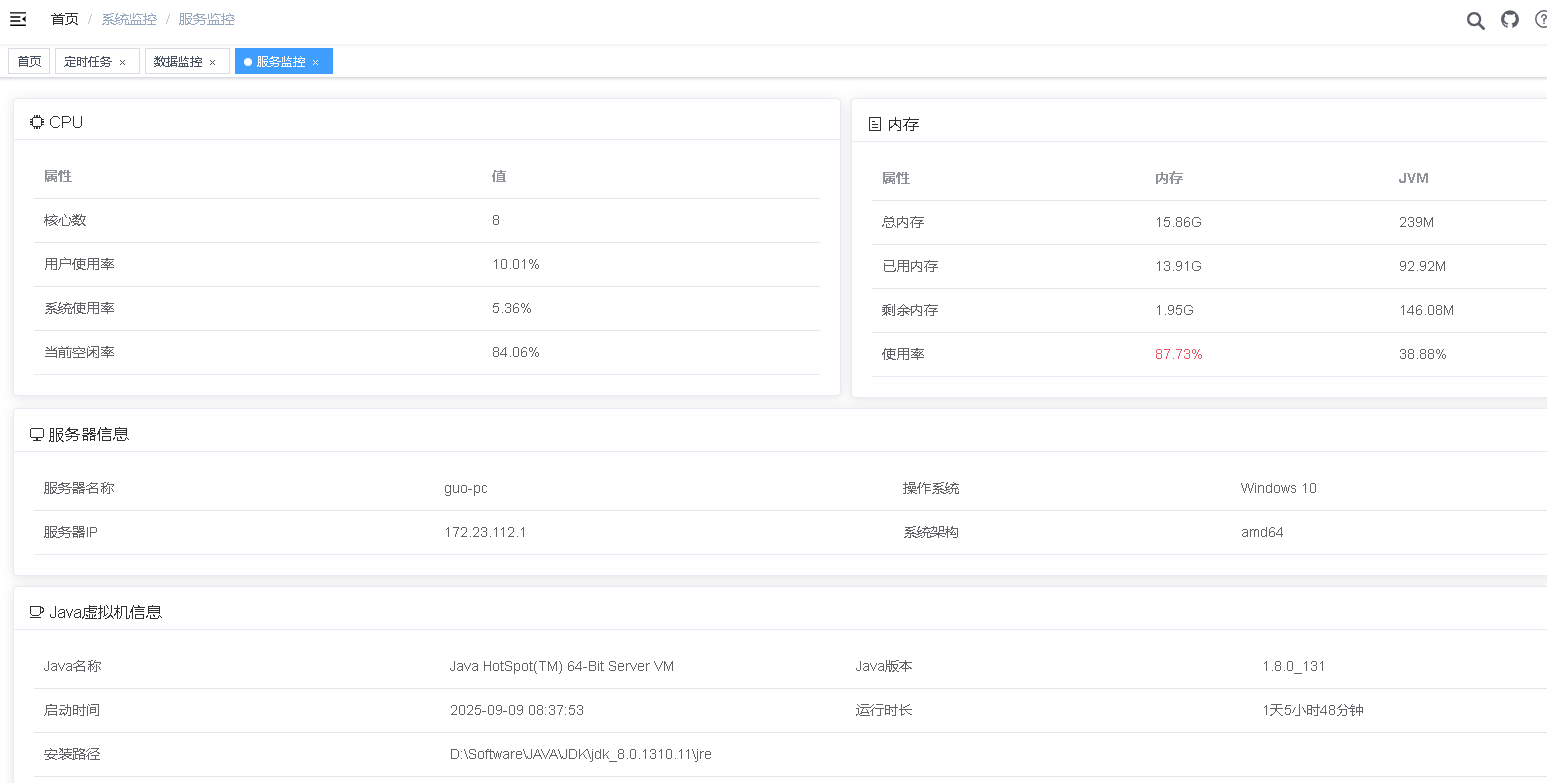1547x783 pixels.
Task: Switch to the 数据监控 tab
Action: 177,61
